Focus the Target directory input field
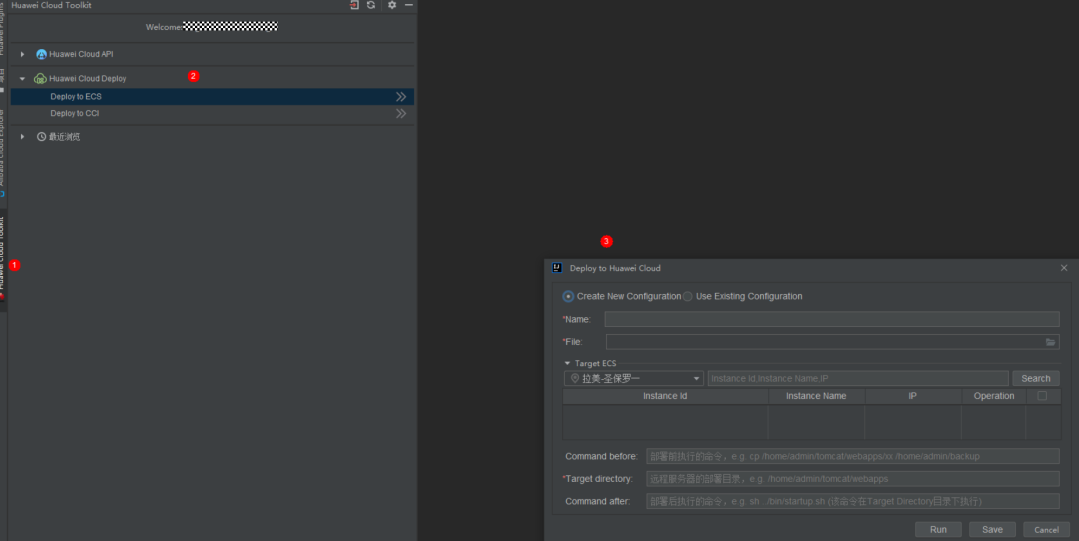This screenshot has width=1079, height=541. [853, 479]
